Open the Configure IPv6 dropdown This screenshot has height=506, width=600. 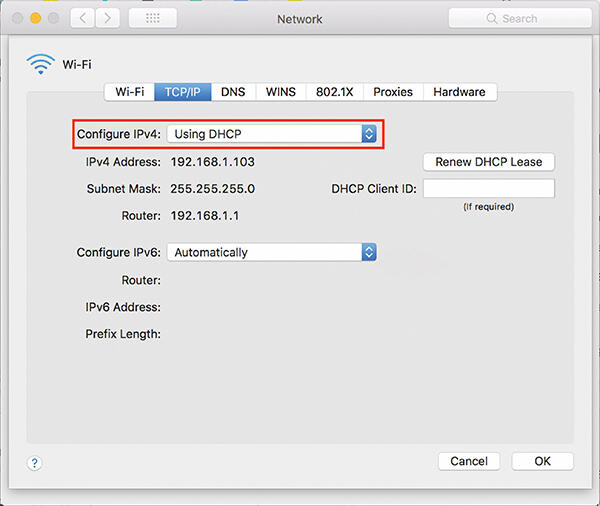pyautogui.click(x=271, y=253)
